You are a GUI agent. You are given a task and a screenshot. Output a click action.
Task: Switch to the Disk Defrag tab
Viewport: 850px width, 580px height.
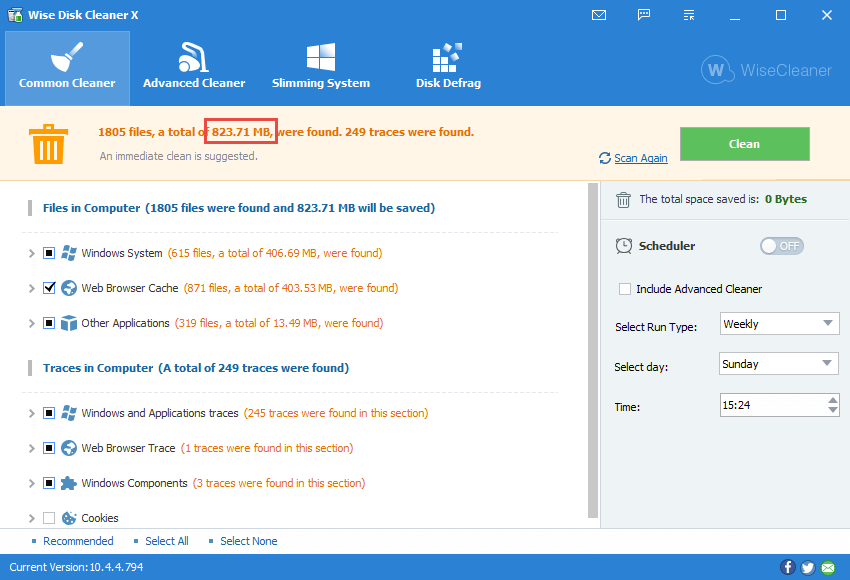[448, 68]
